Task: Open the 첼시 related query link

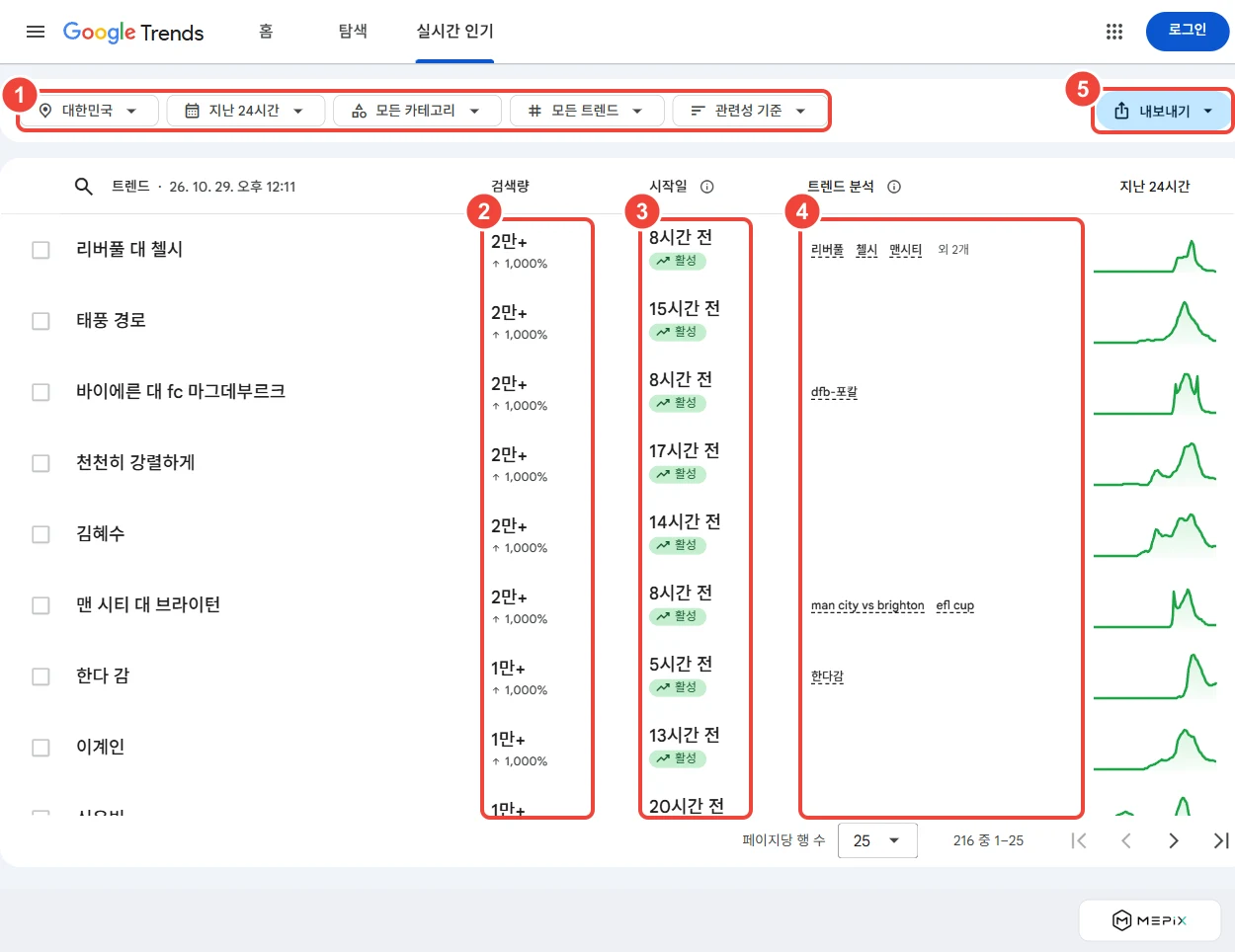Action: [866, 250]
